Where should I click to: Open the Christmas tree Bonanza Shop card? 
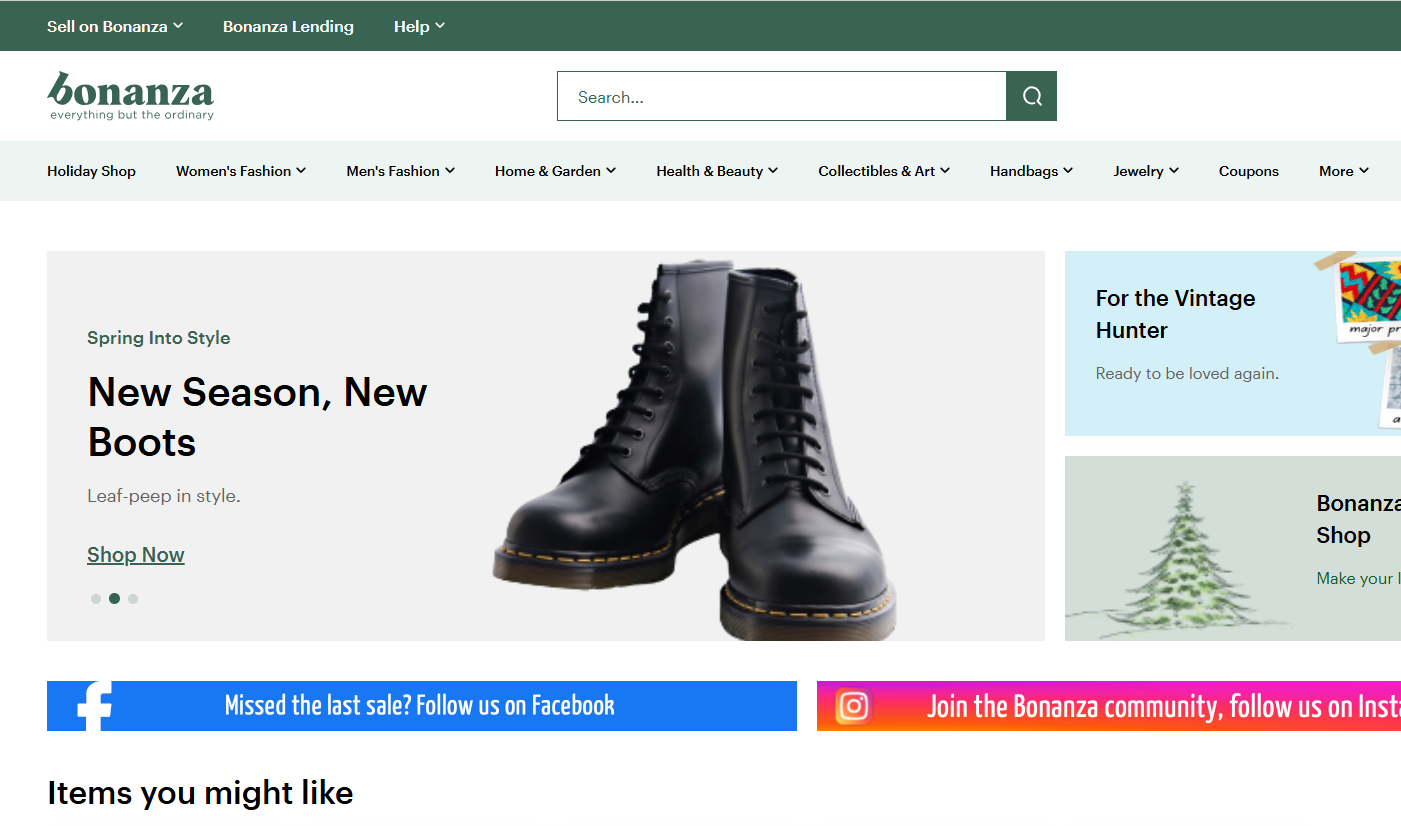tap(1233, 548)
